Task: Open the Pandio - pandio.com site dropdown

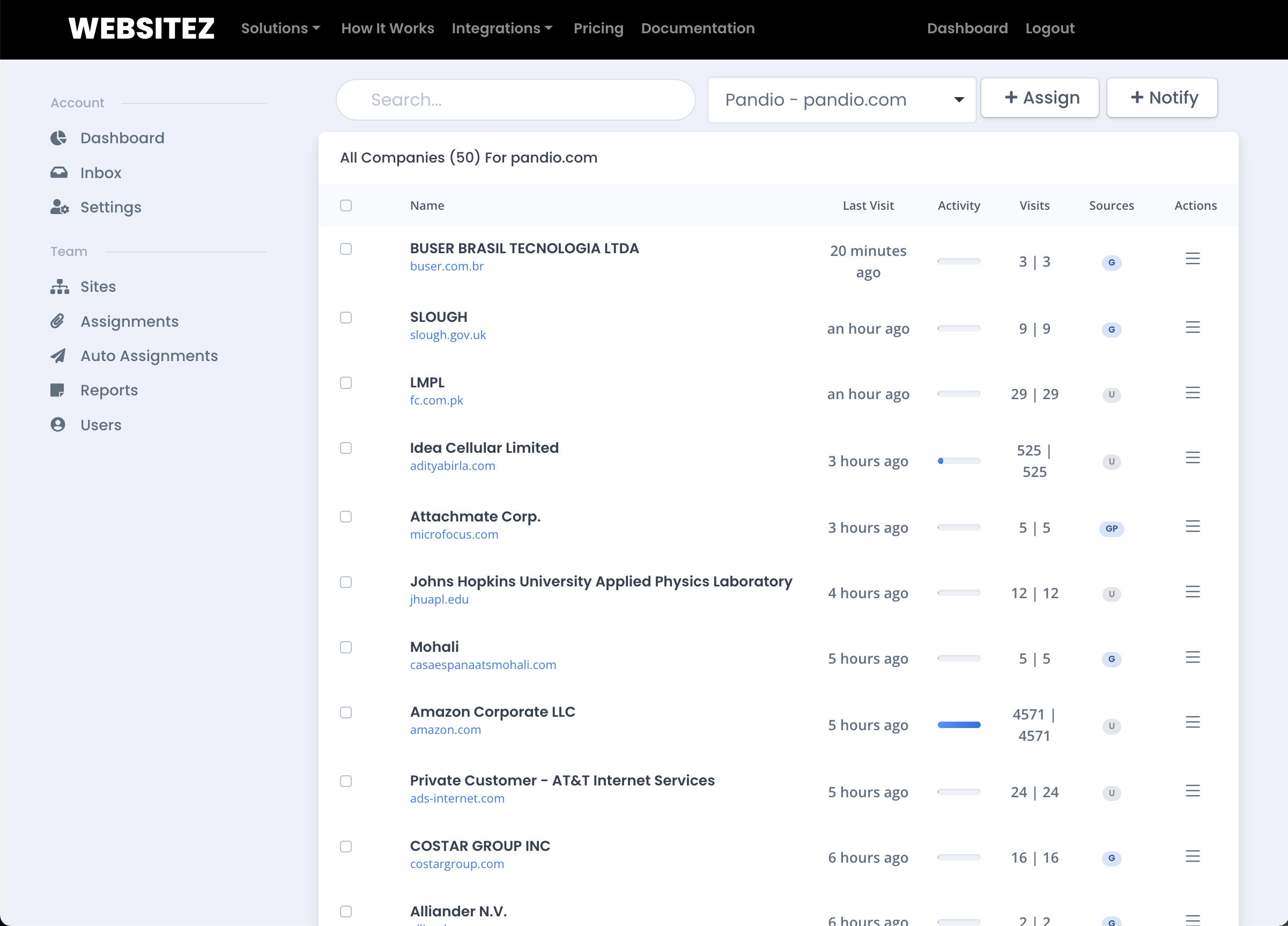Action: click(841, 100)
